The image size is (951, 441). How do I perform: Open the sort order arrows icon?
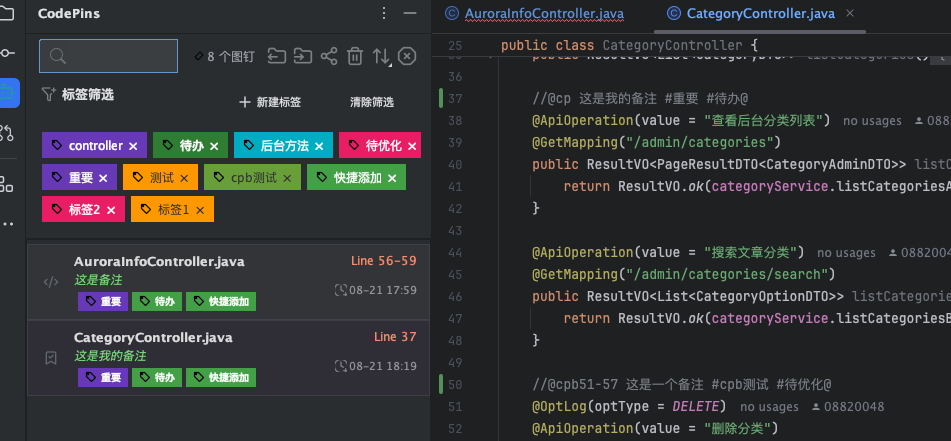pos(381,57)
